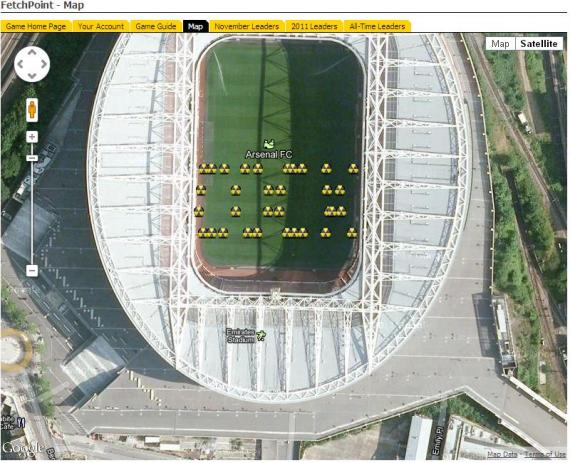Open the Map Data link
The image size is (570, 463).
click(x=502, y=454)
